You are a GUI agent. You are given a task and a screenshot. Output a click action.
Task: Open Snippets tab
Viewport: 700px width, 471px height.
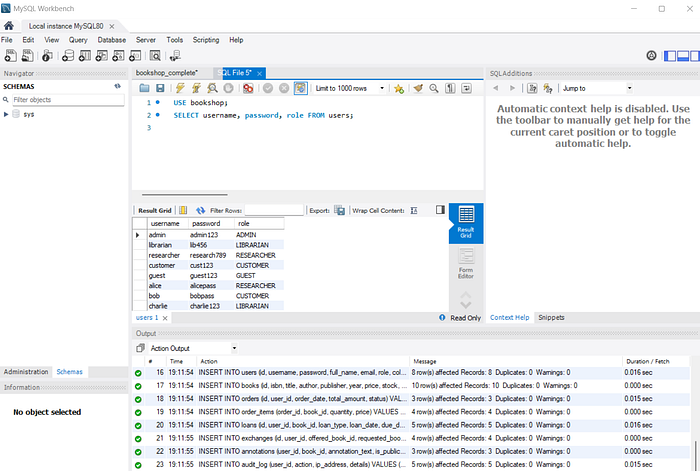pos(551,317)
